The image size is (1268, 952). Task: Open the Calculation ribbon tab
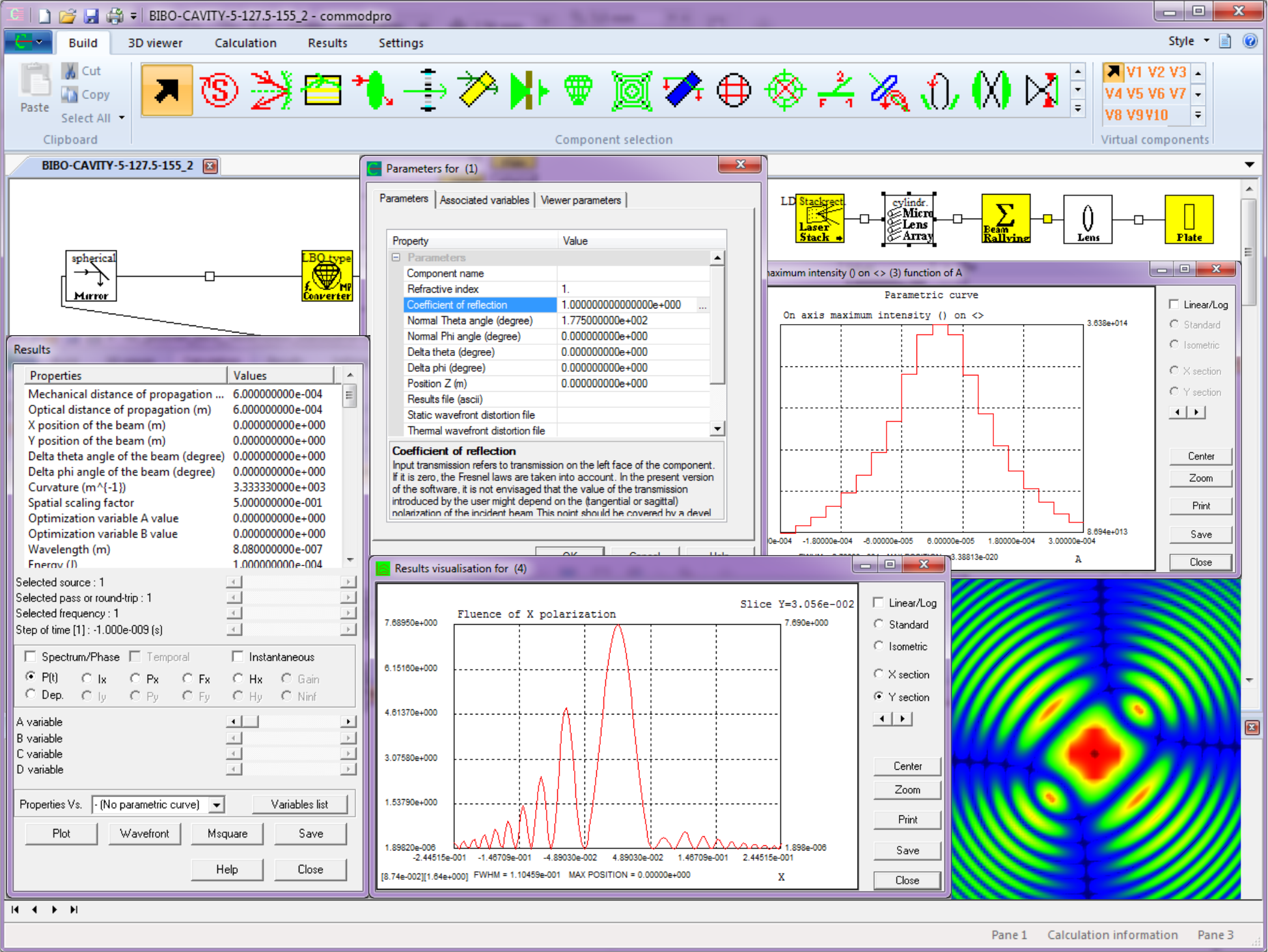(x=245, y=43)
